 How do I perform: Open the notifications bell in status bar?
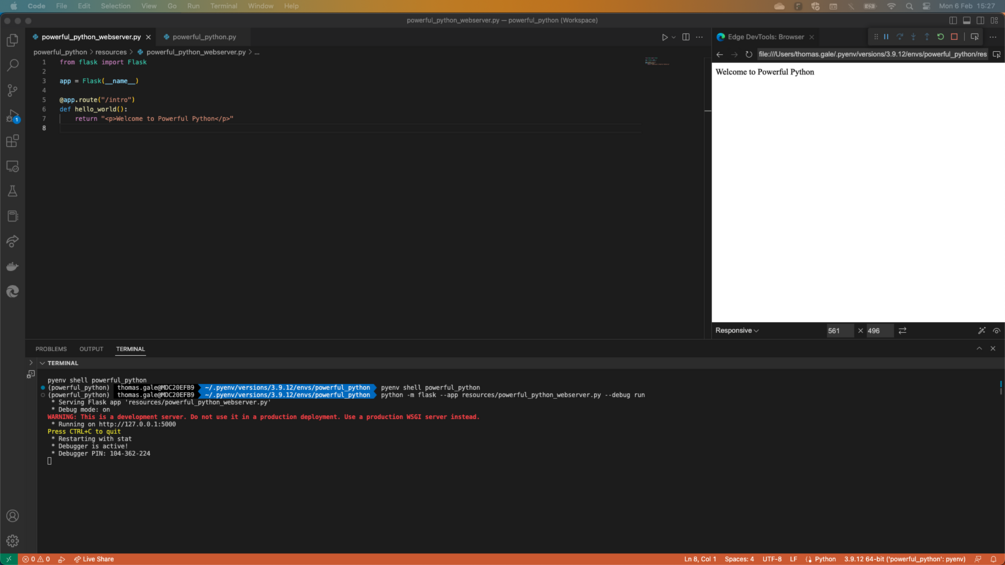pos(993,559)
